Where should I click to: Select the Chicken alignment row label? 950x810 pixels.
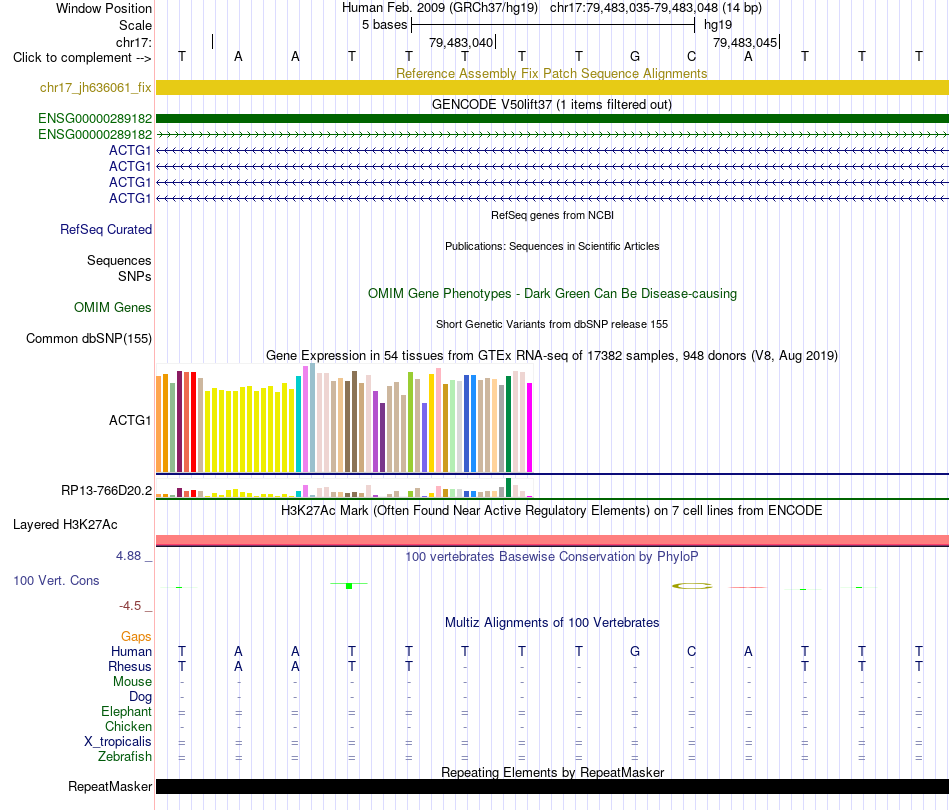pos(128,726)
